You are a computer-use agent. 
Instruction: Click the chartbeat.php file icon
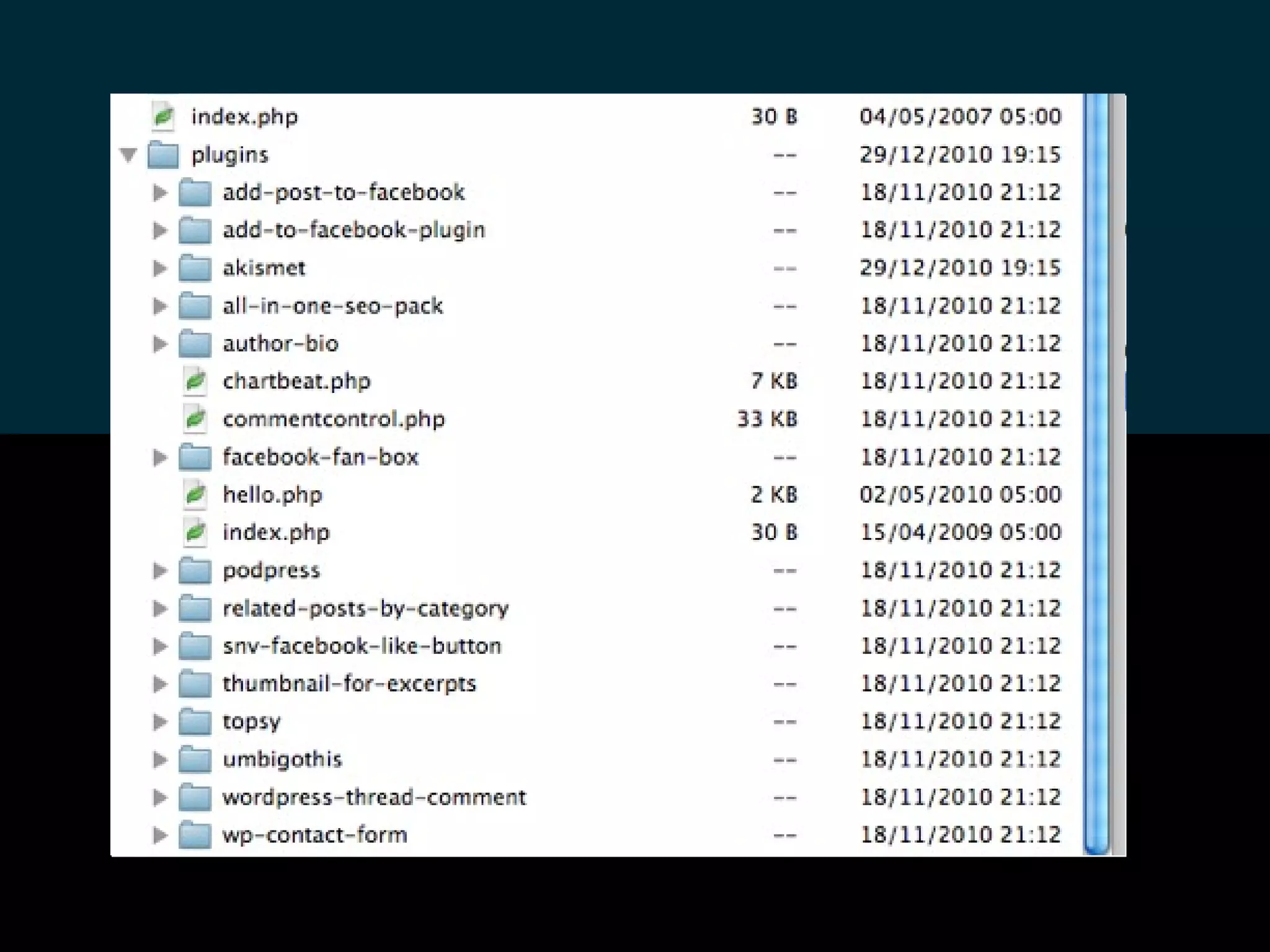click(195, 381)
